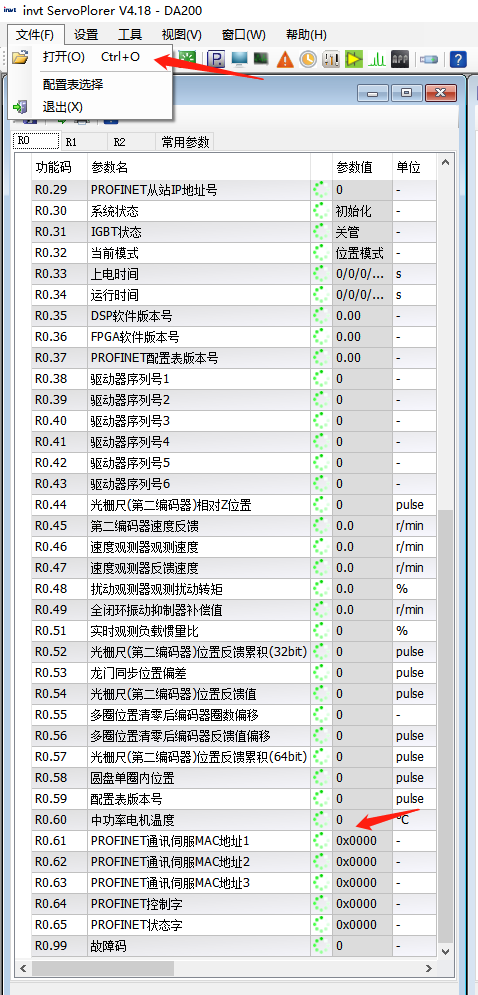478x995 pixels.
Task: Open the 文件(F) menu
Action: [35, 34]
